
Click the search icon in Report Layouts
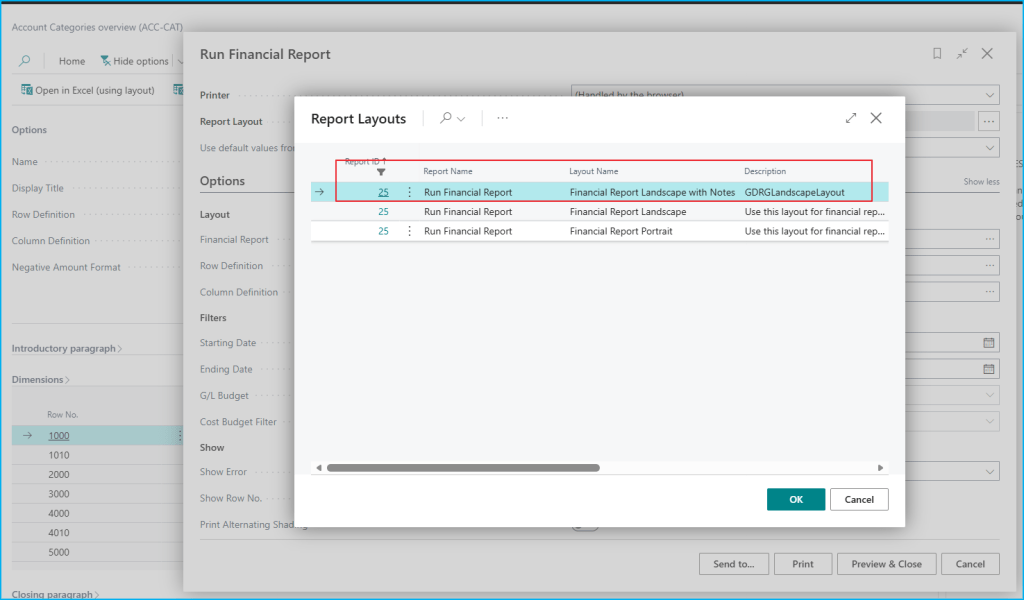point(446,118)
